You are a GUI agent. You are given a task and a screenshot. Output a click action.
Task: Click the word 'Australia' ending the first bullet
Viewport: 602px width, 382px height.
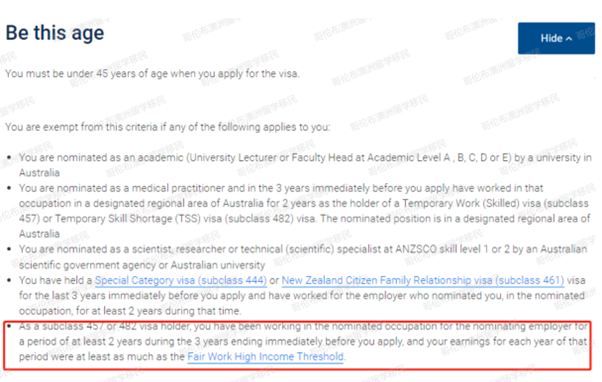[40, 173]
